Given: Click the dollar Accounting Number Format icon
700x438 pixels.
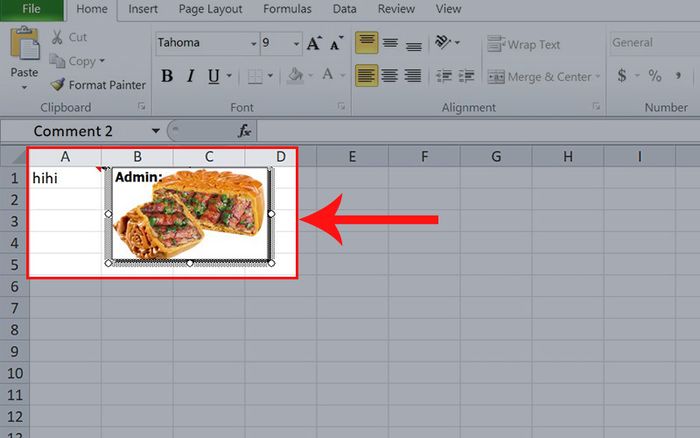Looking at the screenshot, I should 622,75.
